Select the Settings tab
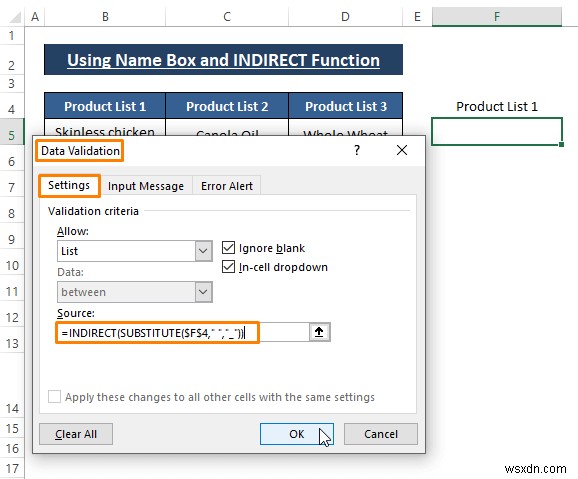 pos(69,185)
